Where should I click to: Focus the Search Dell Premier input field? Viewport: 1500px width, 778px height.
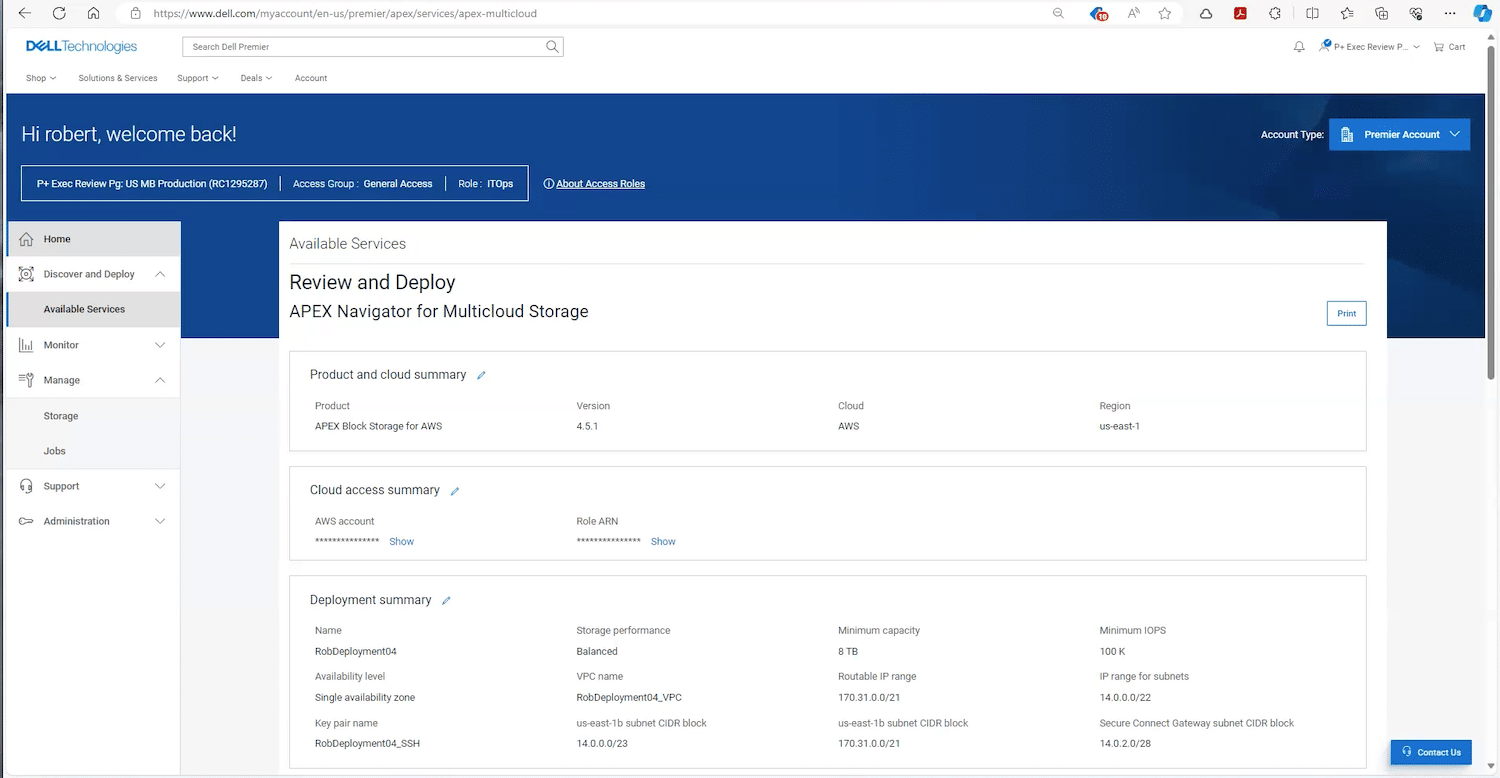362,47
